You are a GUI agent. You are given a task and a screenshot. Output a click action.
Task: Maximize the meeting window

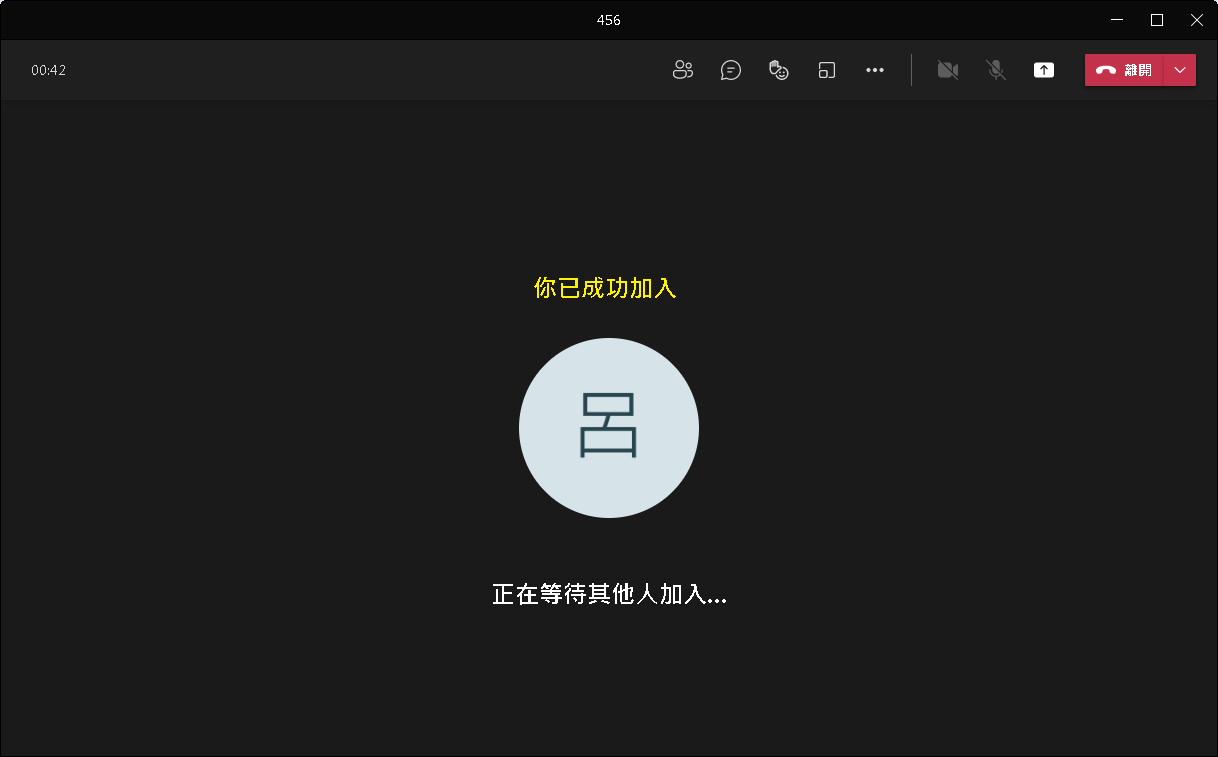(x=1157, y=20)
